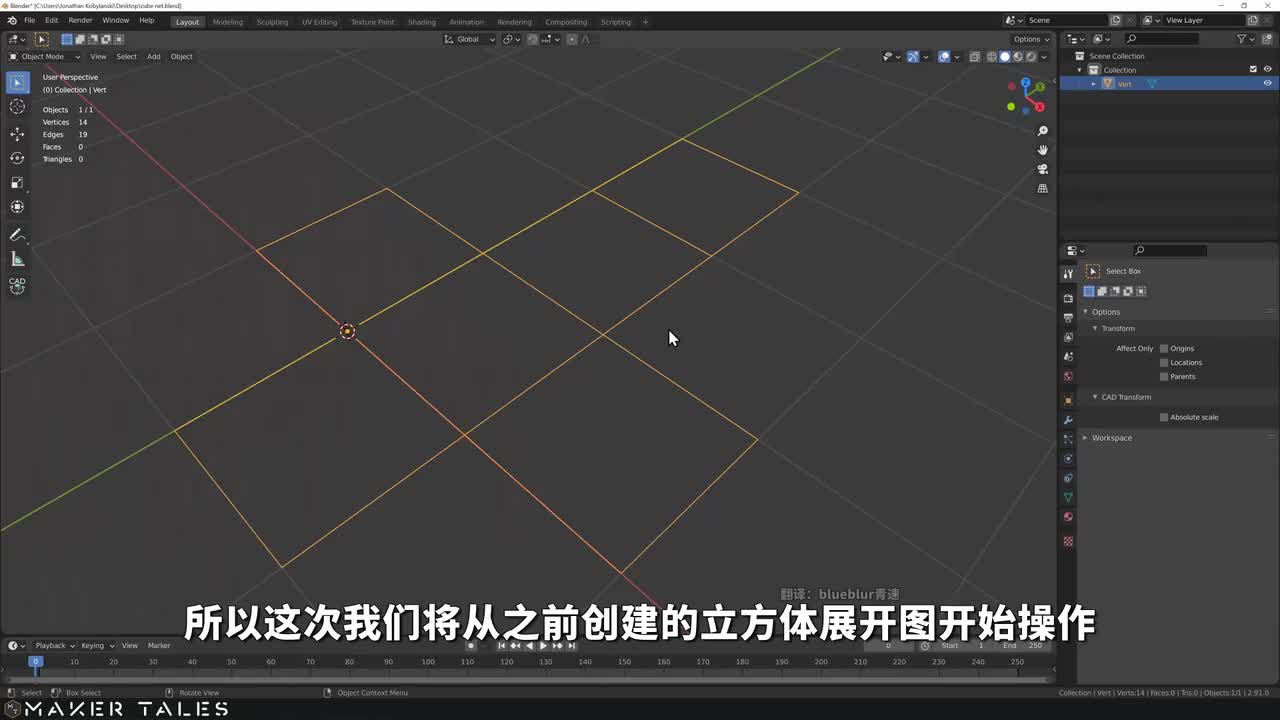Open the Object Mode dropdown
The image size is (1280, 720).
(x=43, y=56)
